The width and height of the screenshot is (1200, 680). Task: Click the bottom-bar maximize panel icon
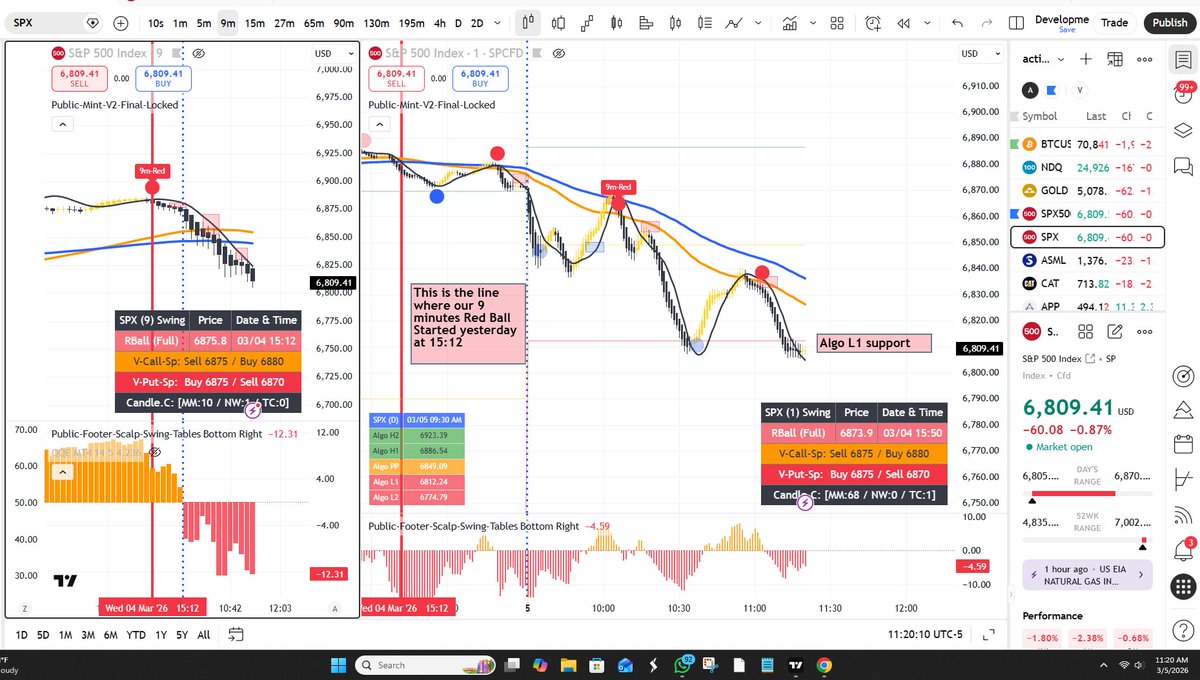(988, 634)
